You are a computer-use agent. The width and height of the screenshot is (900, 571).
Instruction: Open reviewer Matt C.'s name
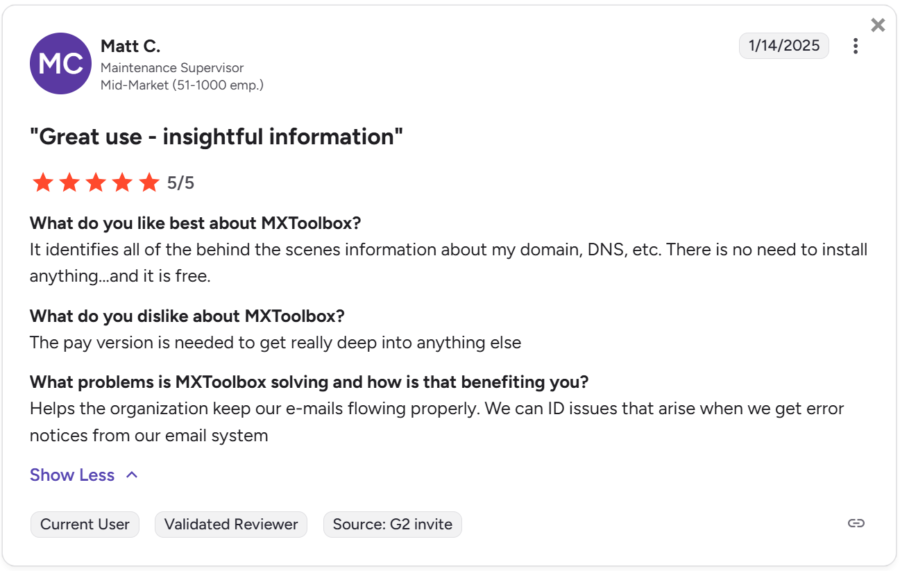pyautogui.click(x=130, y=46)
